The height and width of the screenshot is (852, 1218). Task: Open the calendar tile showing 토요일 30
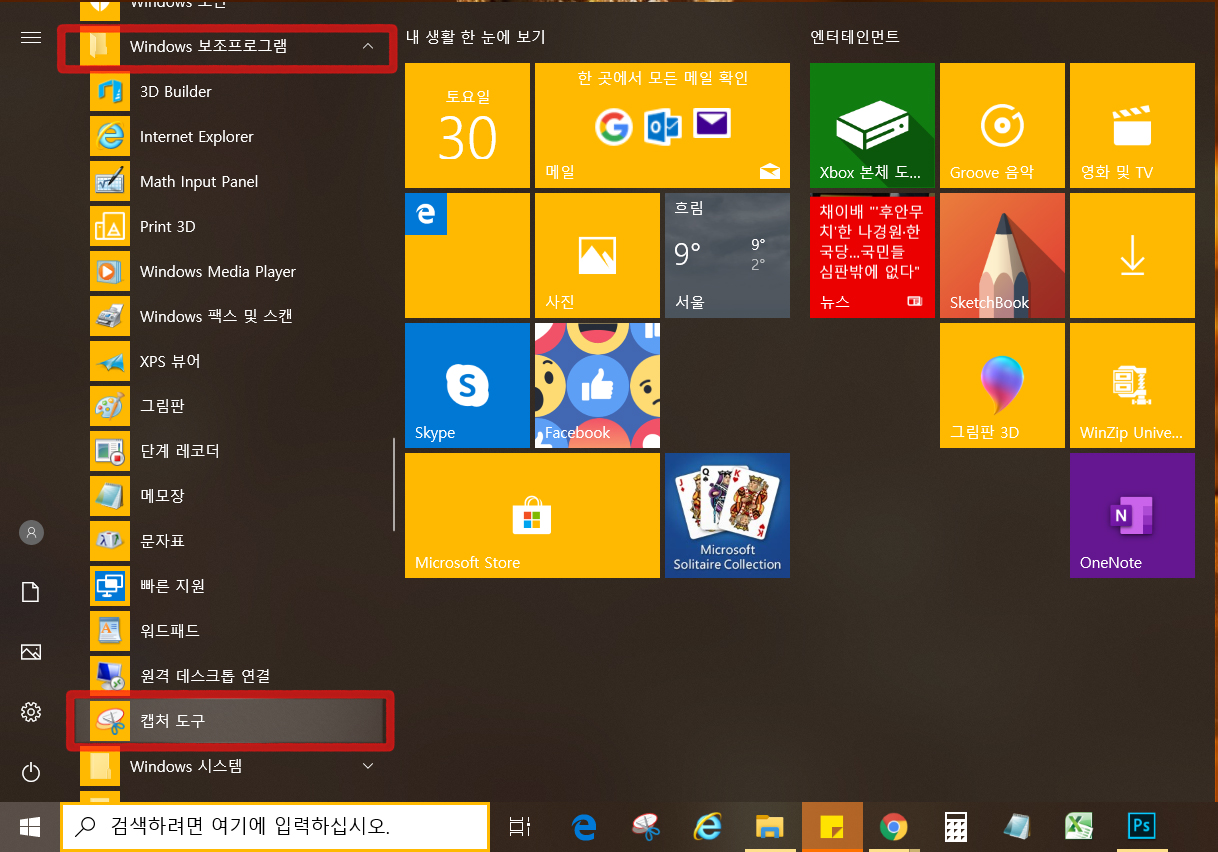[x=467, y=125]
